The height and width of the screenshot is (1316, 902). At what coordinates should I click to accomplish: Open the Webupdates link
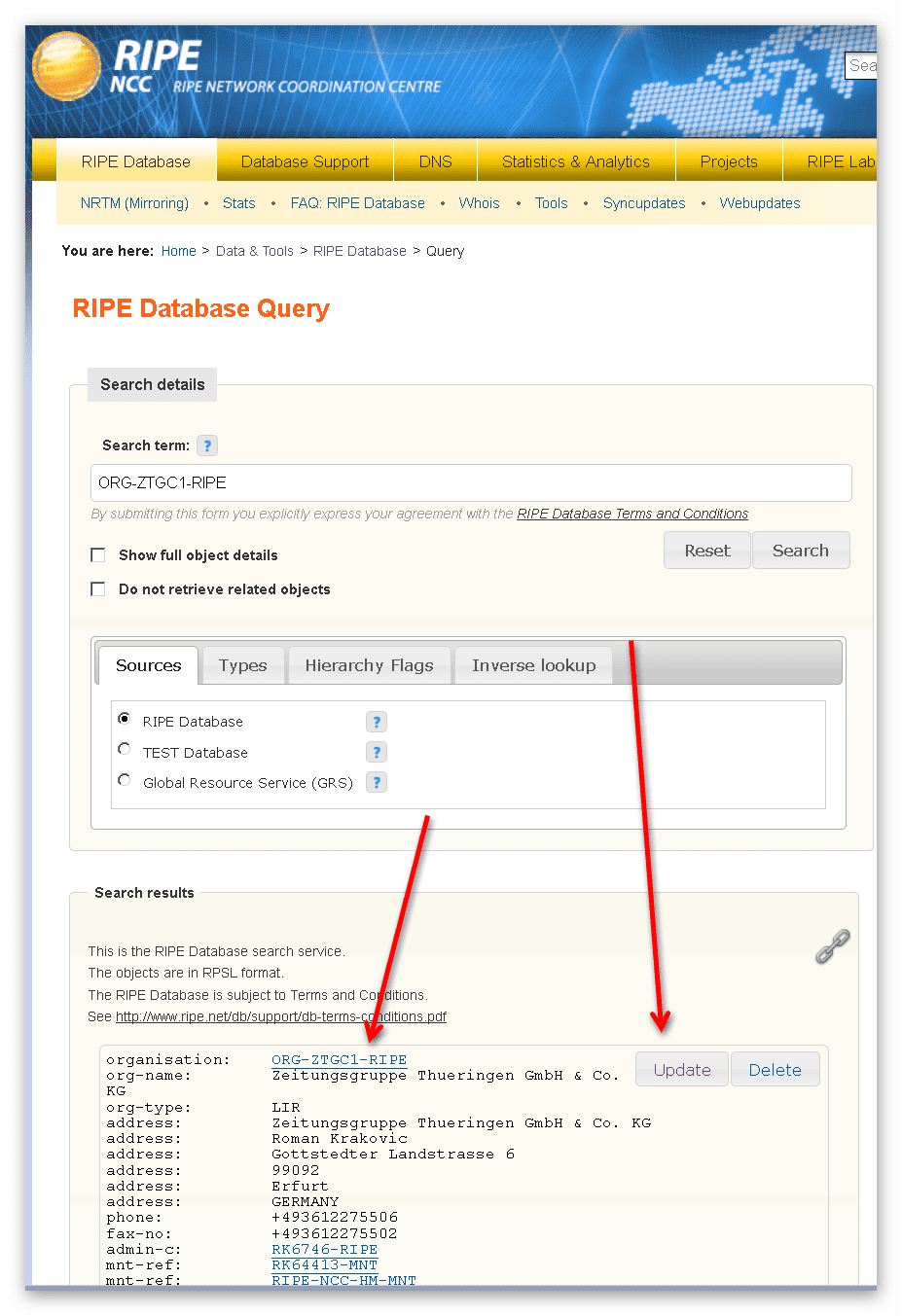tap(760, 203)
